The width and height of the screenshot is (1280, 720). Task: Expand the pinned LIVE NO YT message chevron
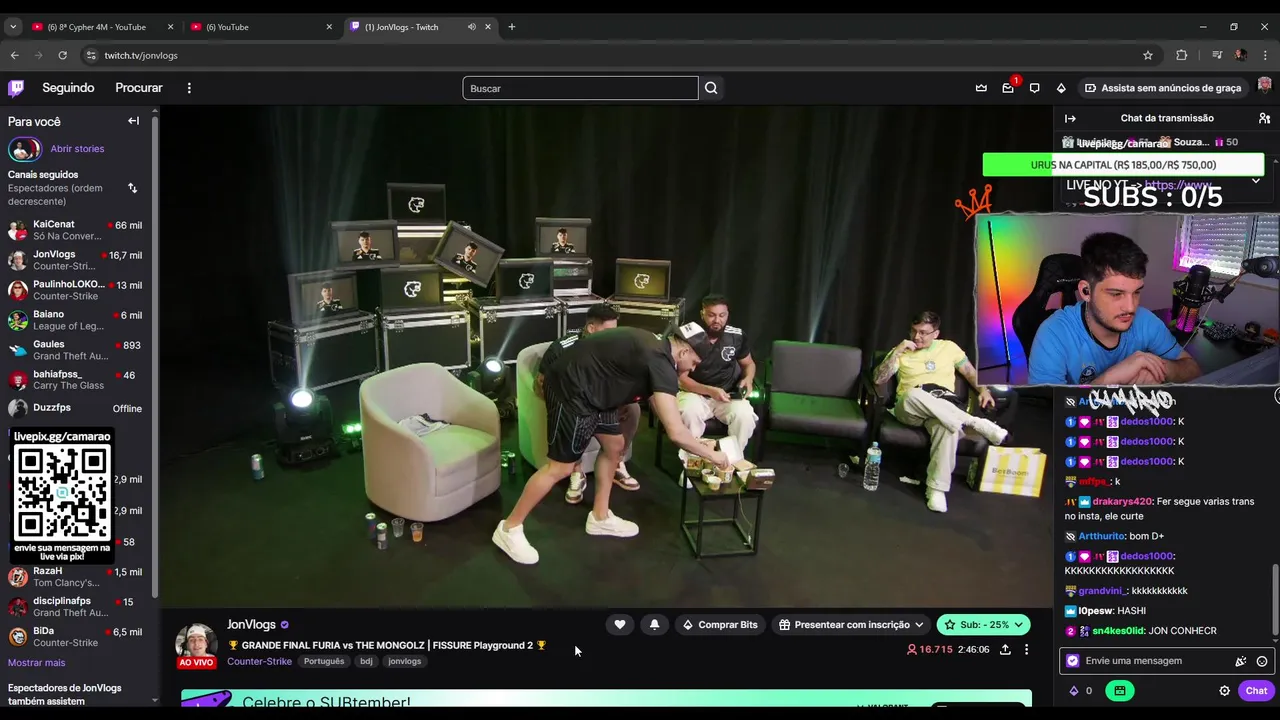pos(1256,181)
